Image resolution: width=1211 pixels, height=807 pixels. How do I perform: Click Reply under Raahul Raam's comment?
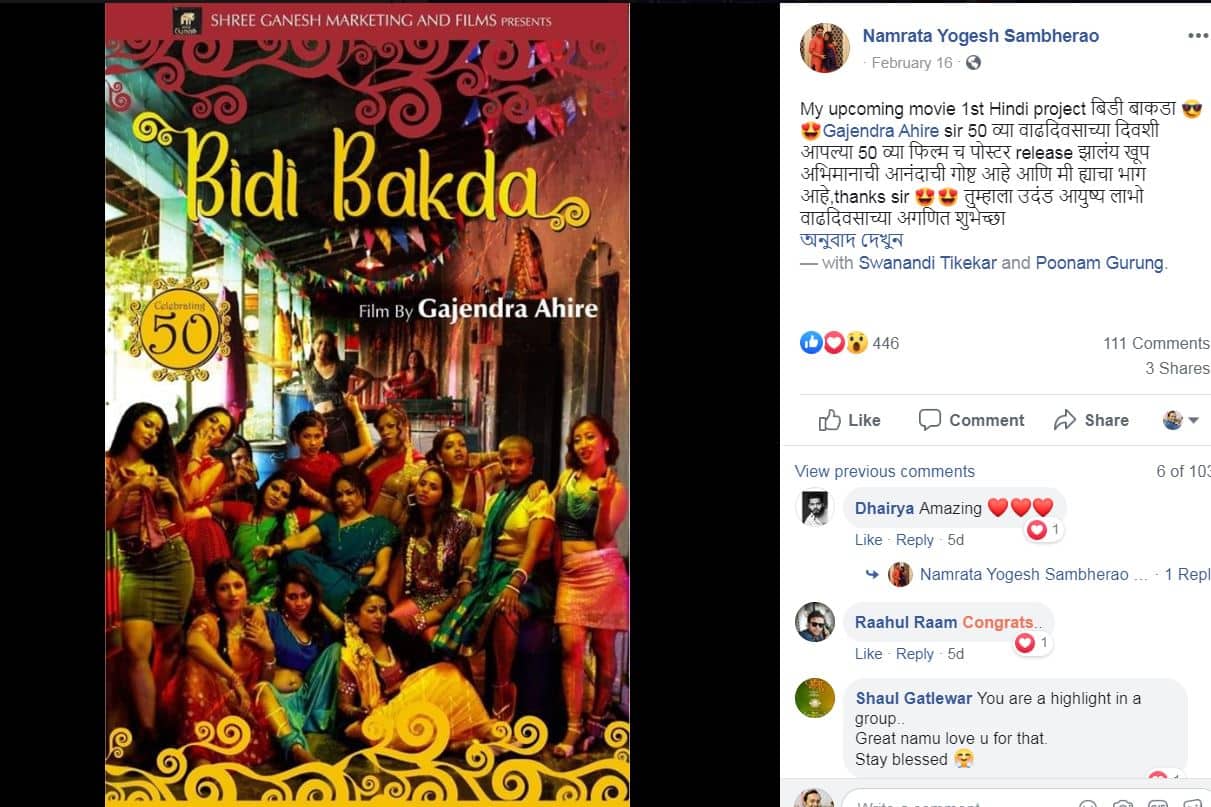tap(915, 654)
